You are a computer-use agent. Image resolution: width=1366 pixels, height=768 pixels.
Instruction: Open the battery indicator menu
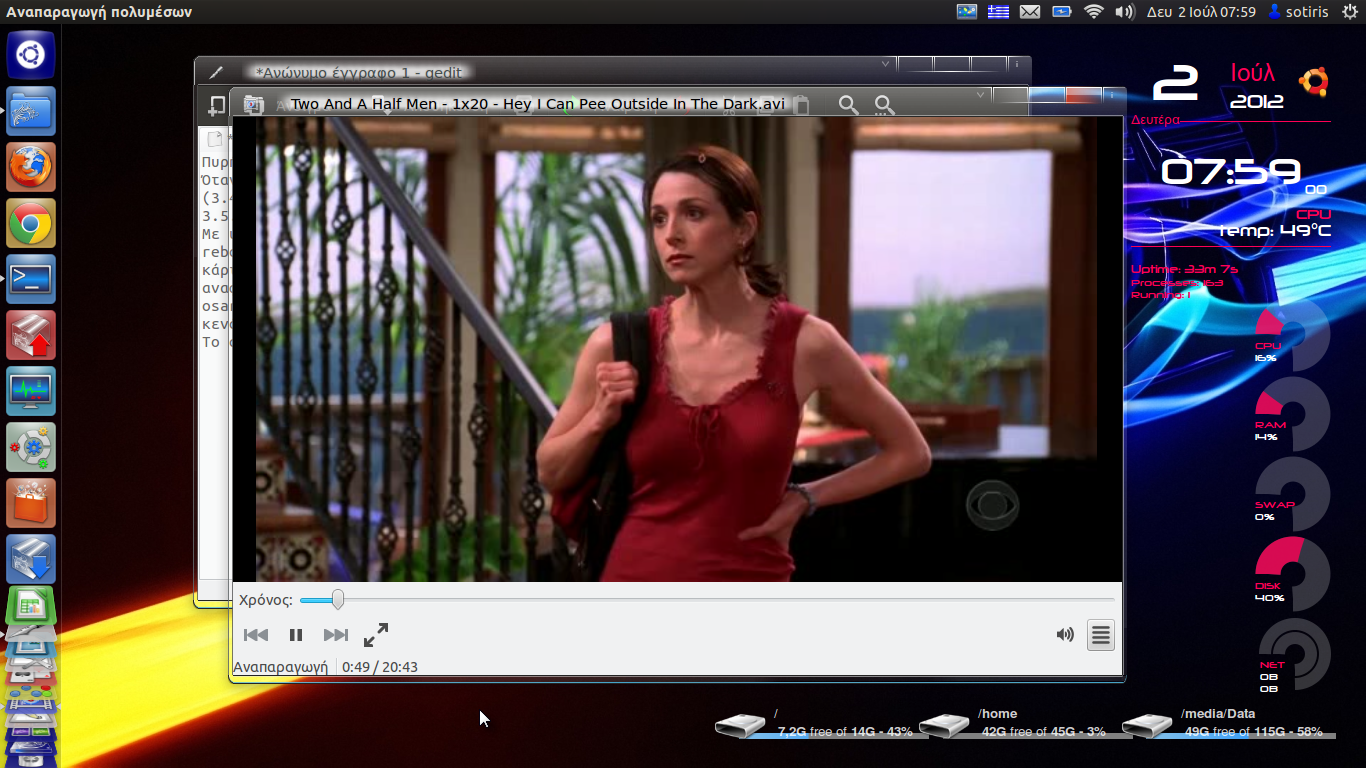[x=1062, y=12]
